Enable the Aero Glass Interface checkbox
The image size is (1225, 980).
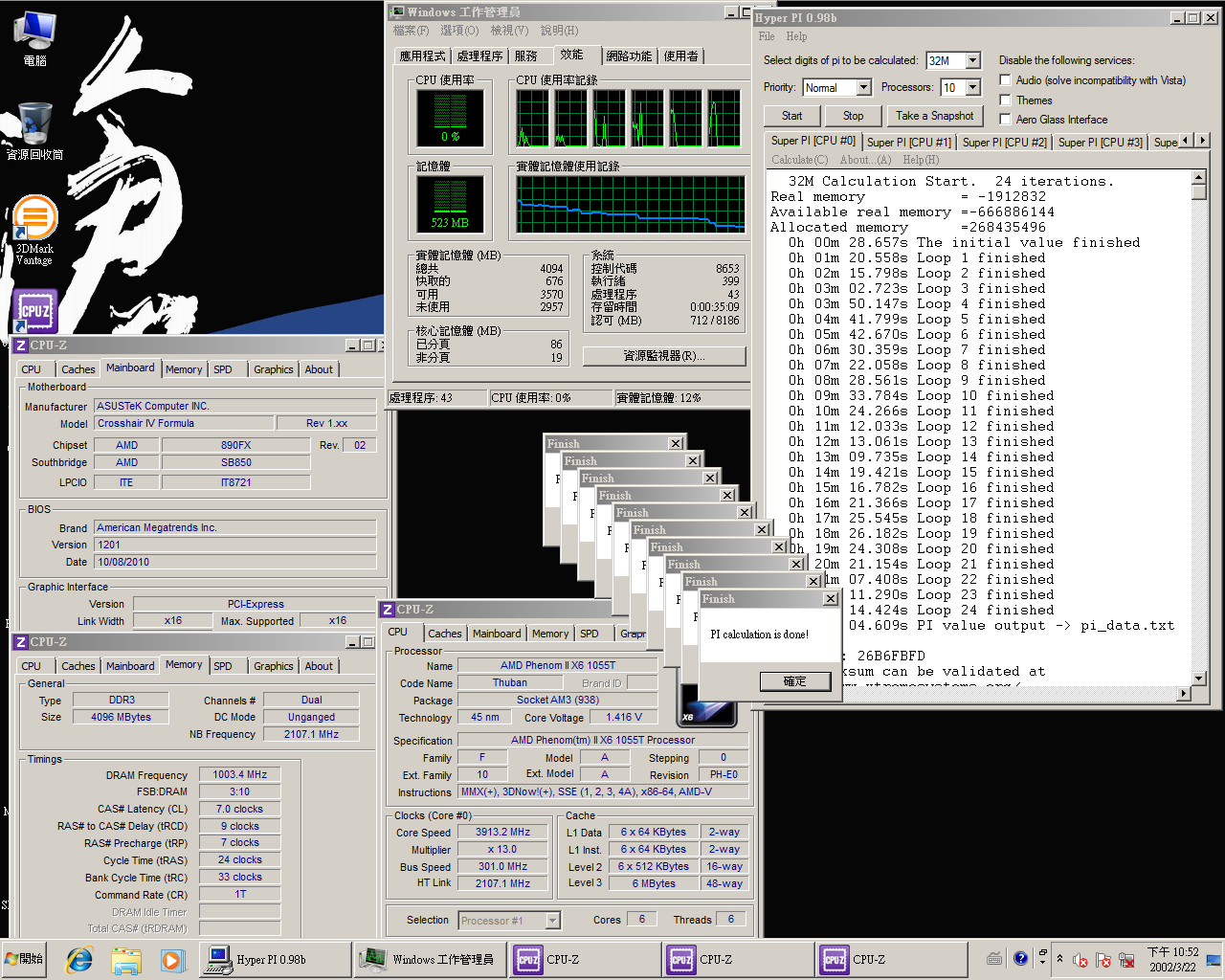[x=1005, y=119]
